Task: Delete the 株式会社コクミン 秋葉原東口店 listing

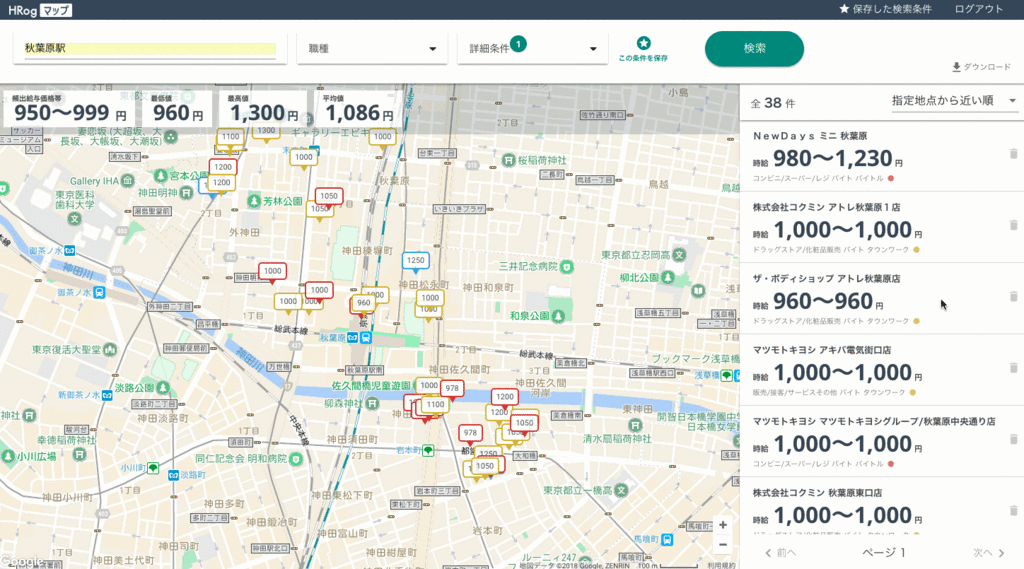Action: (x=1014, y=510)
